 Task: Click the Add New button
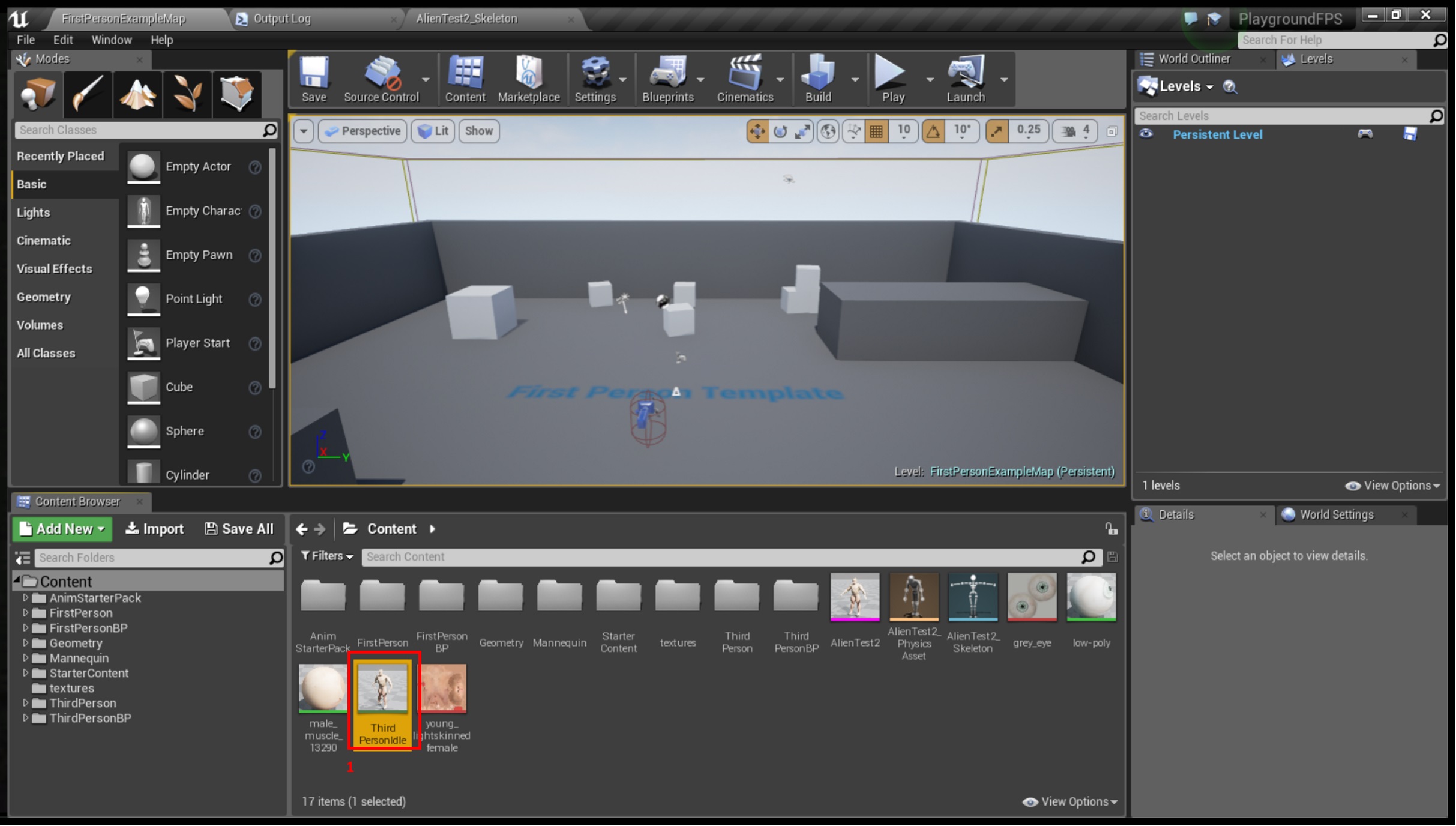tap(62, 529)
